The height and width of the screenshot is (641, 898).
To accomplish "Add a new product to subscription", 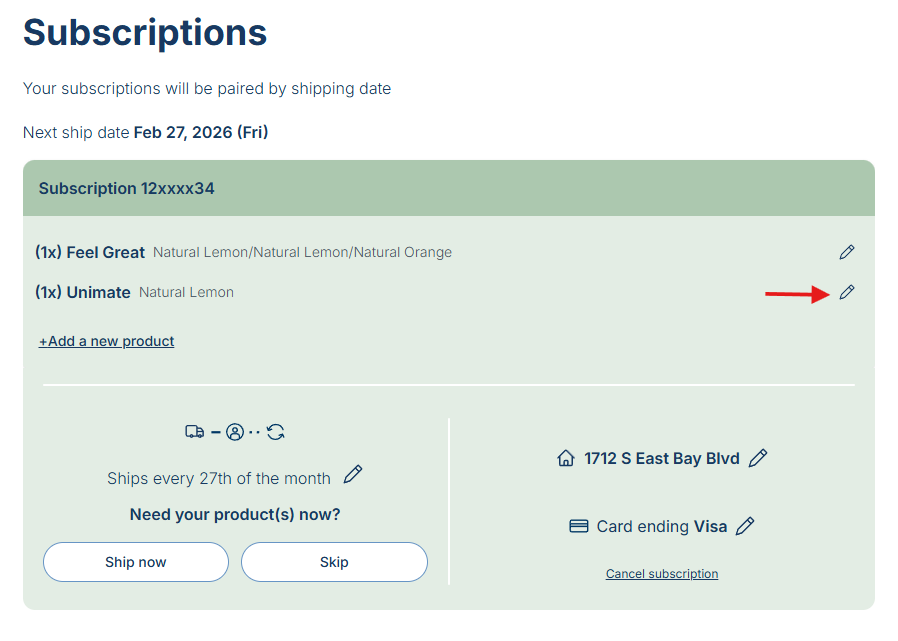I will tap(107, 341).
